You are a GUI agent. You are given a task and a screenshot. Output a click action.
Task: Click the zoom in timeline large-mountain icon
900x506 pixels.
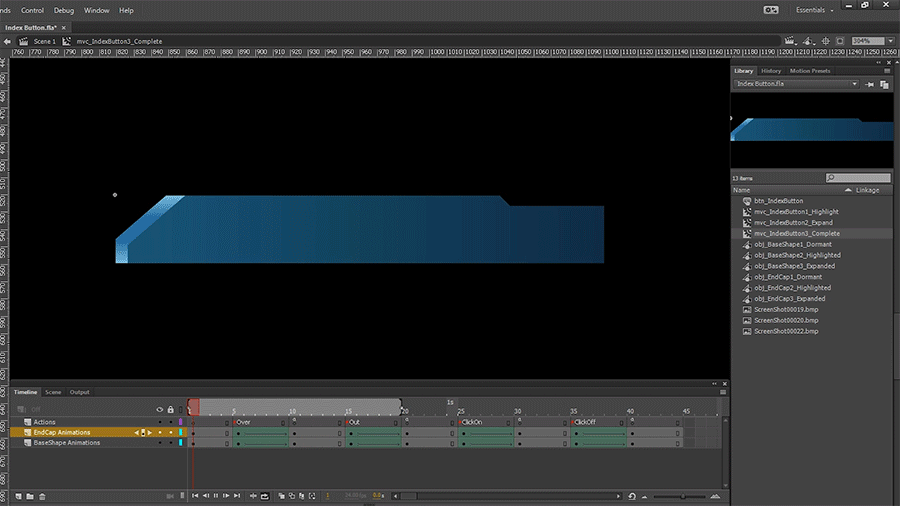coord(715,496)
